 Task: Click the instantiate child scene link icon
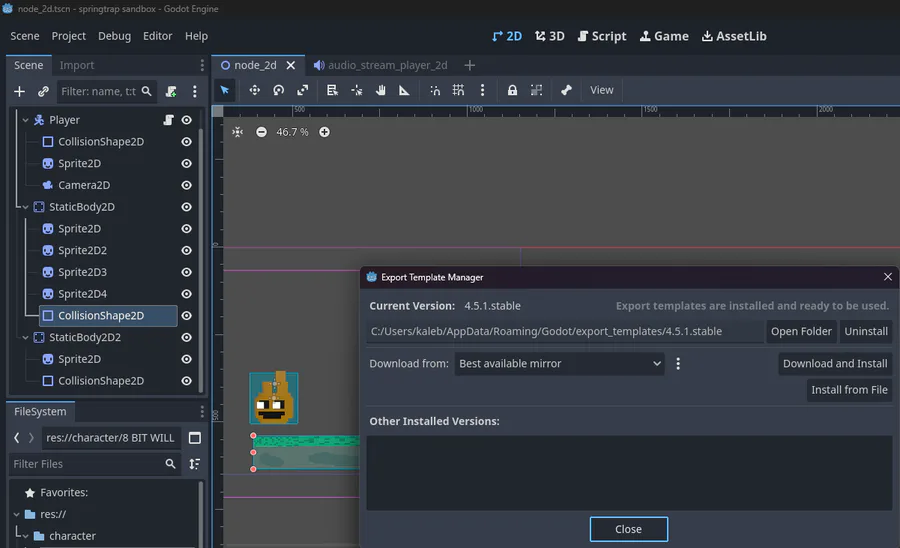click(x=43, y=91)
